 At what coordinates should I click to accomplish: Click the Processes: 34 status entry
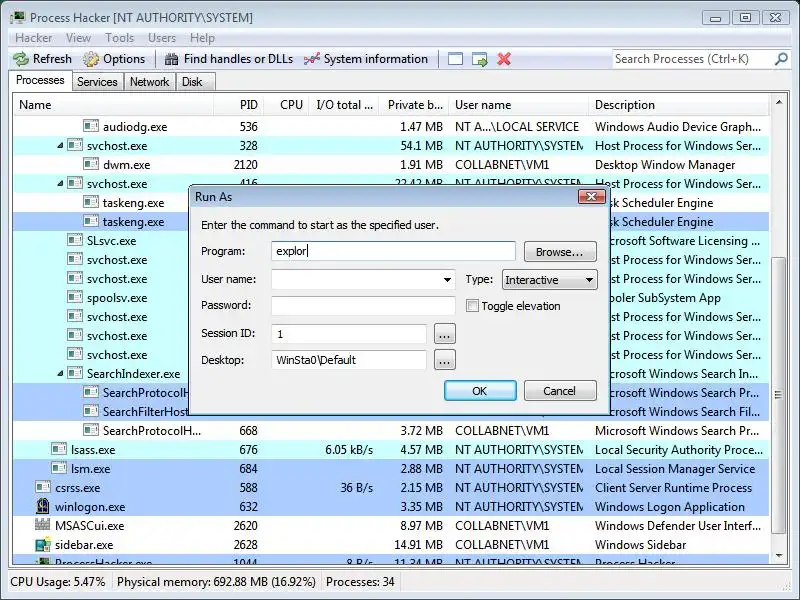[x=360, y=582]
